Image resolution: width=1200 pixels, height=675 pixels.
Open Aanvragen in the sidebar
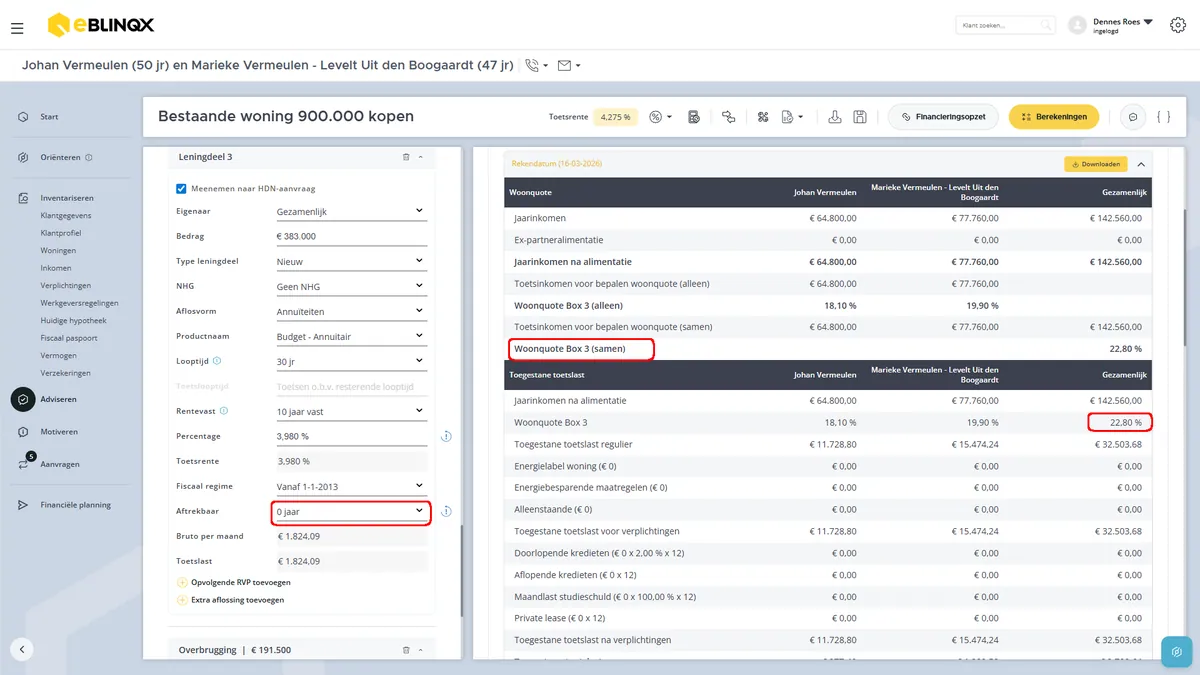(x=59, y=464)
